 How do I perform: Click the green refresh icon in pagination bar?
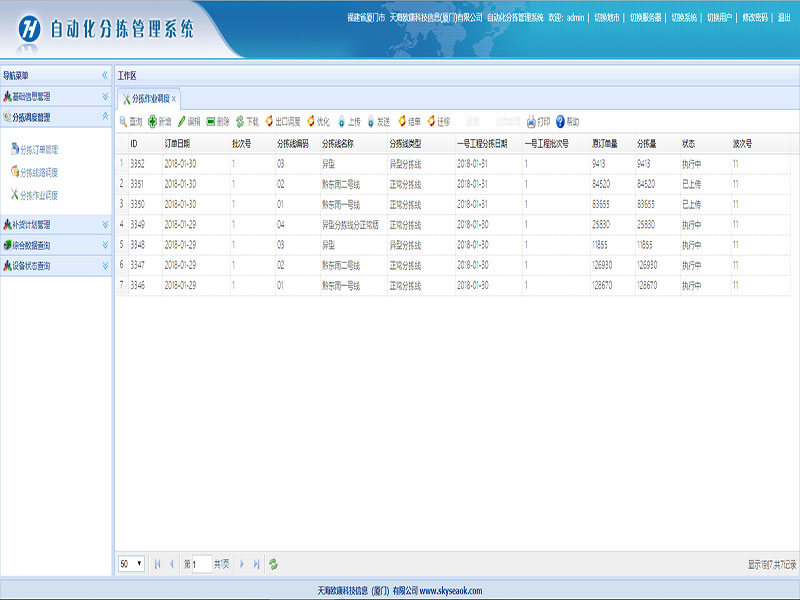click(x=273, y=564)
